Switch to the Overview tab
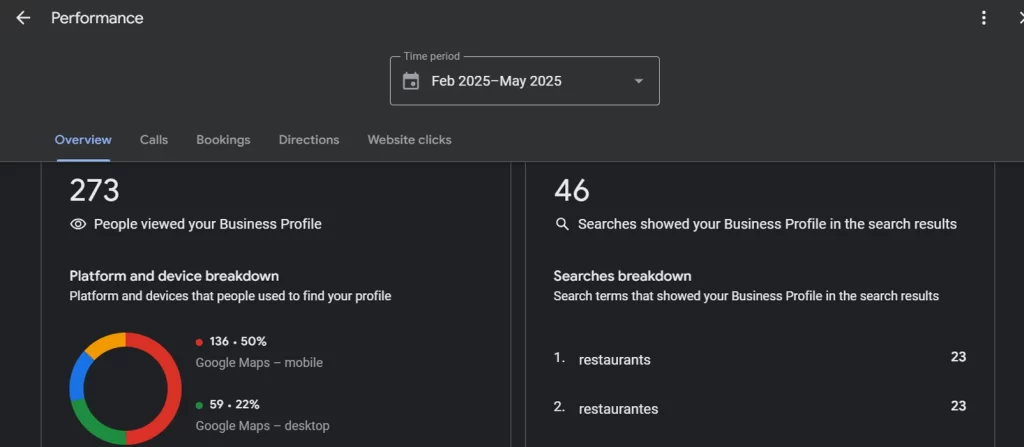1024x447 pixels. click(x=83, y=140)
